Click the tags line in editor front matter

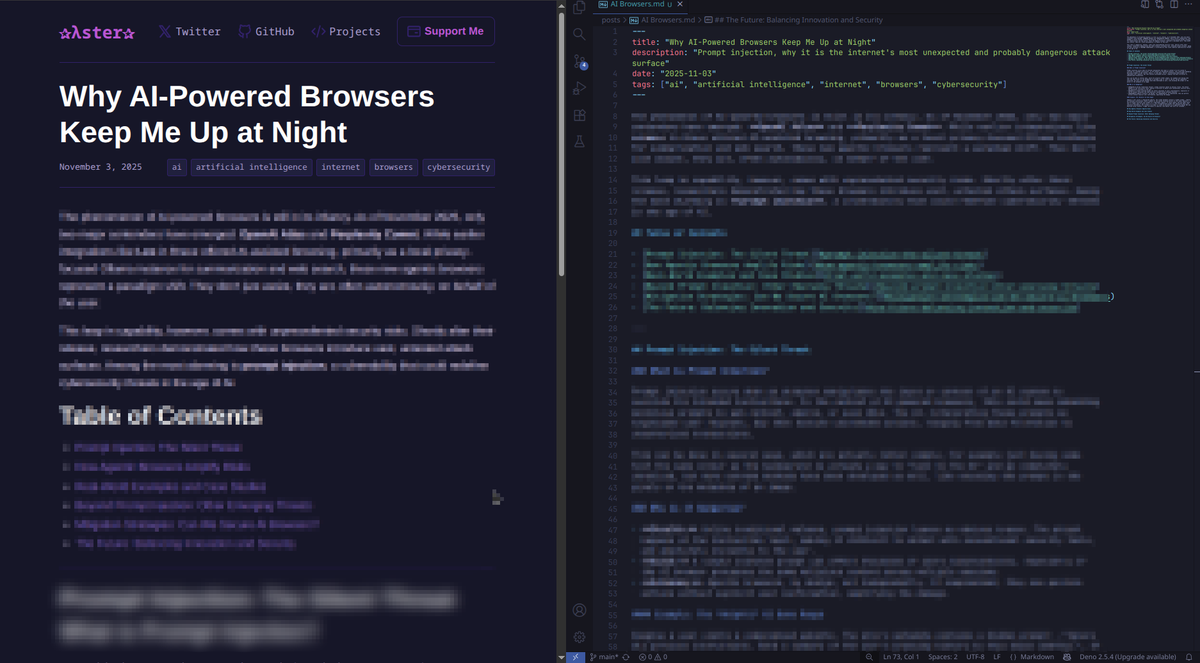tap(820, 85)
